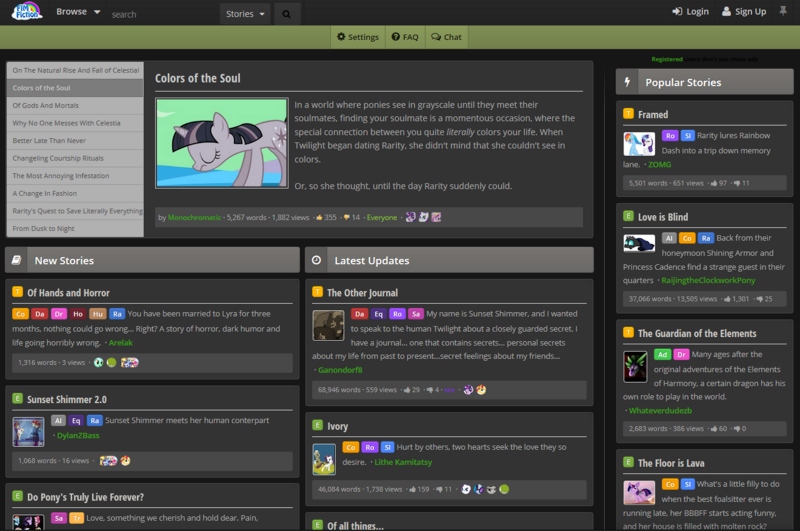The height and width of the screenshot is (531, 800).
Task: Open author Arelak's profile
Action: (120, 343)
